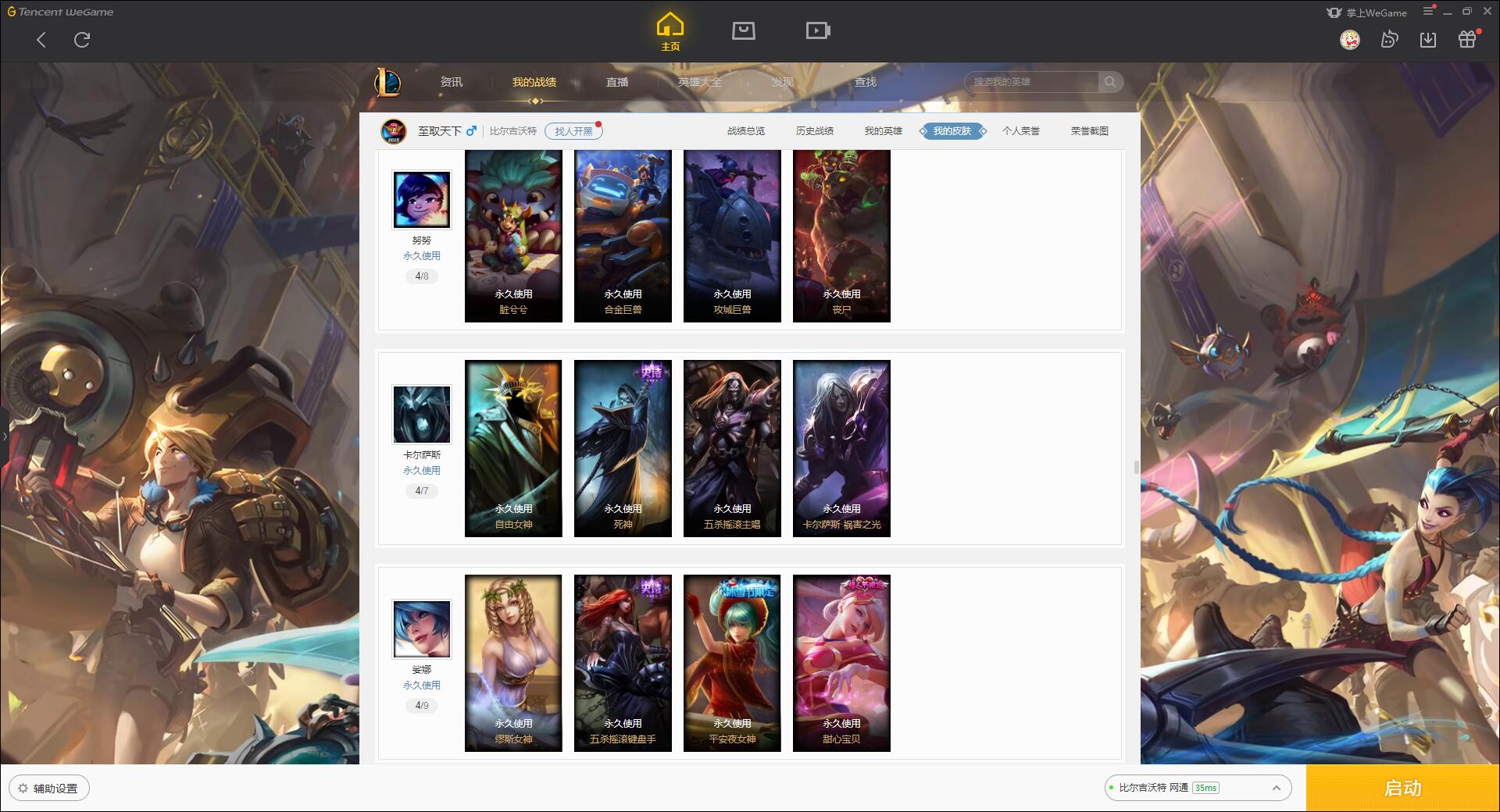The width and height of the screenshot is (1500, 812).
Task: Open the store bag icon
Action: click(x=744, y=30)
